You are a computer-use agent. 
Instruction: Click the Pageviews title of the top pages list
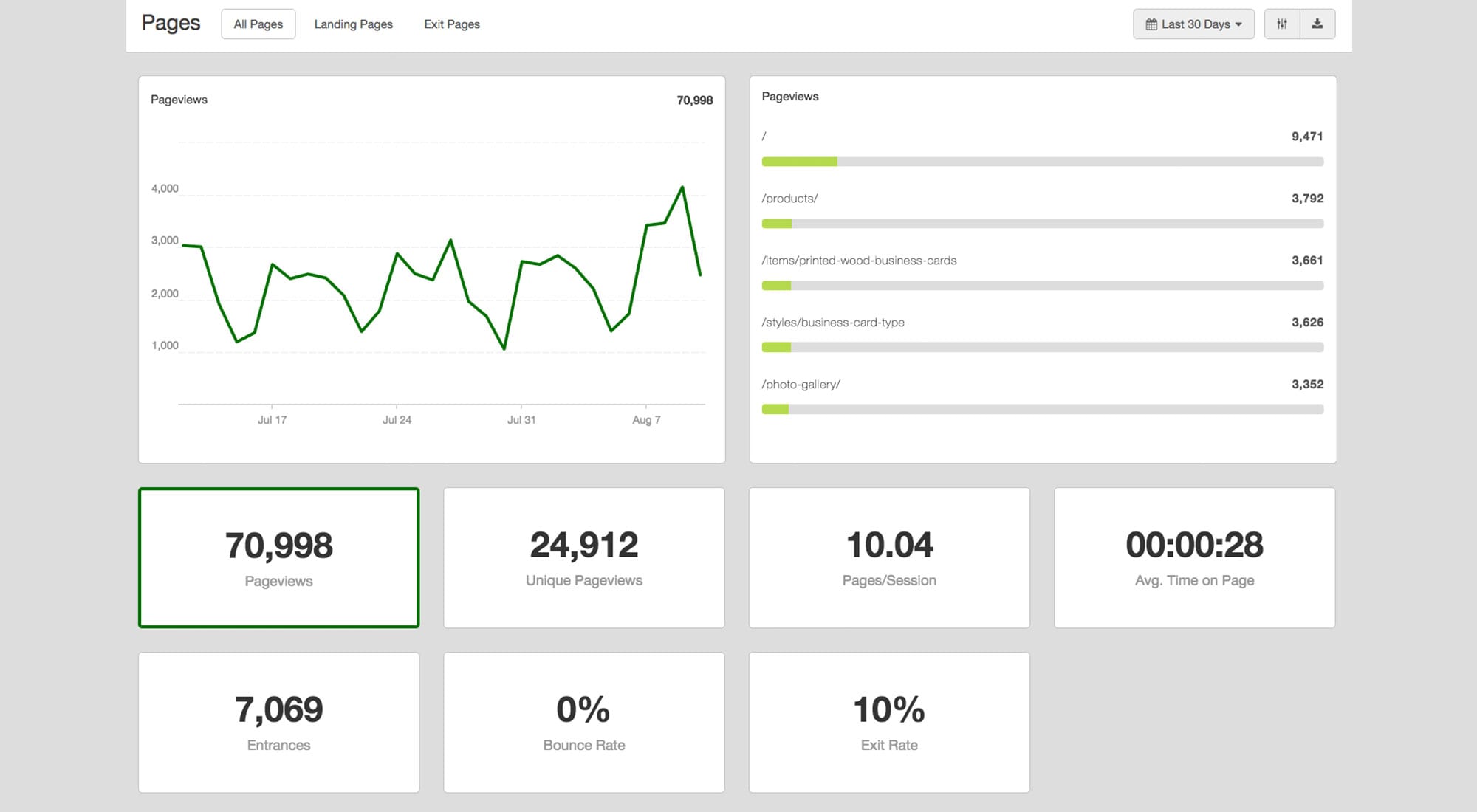790,97
